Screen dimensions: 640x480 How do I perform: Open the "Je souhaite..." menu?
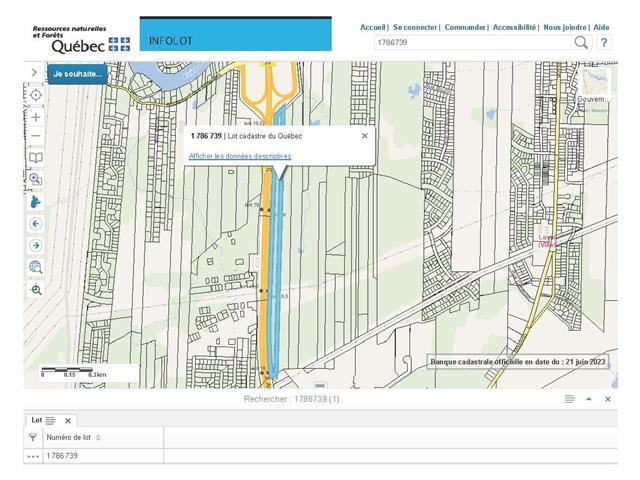(77, 73)
